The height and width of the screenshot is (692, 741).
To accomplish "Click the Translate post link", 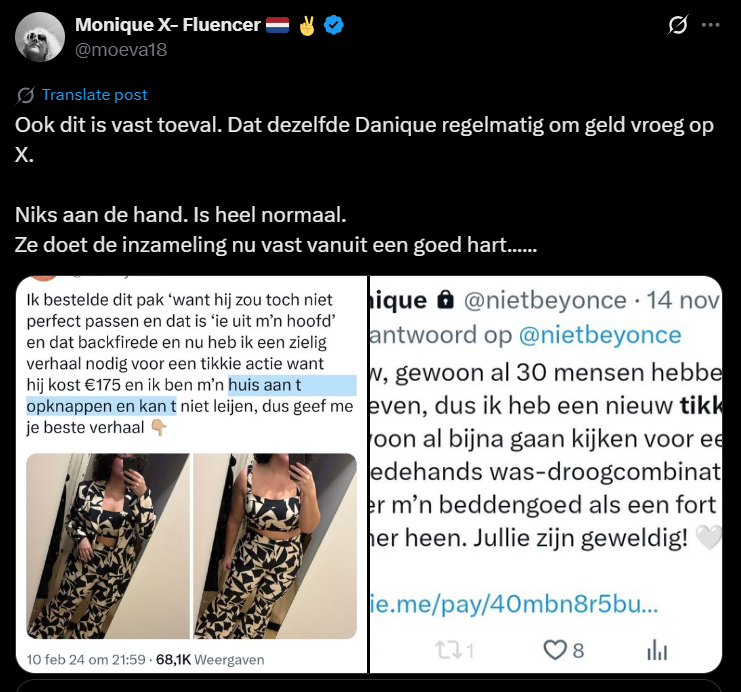I will point(95,95).
